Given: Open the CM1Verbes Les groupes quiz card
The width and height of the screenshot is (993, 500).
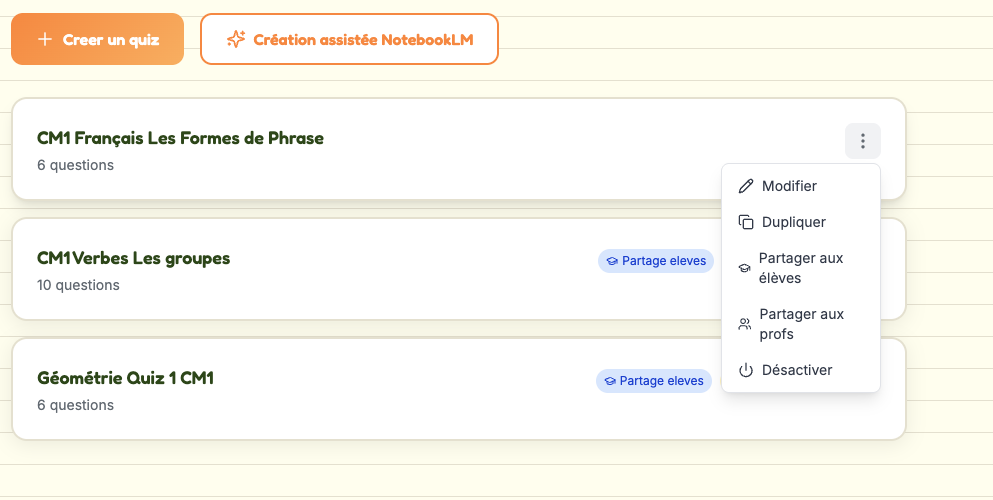Looking at the screenshot, I should (134, 258).
